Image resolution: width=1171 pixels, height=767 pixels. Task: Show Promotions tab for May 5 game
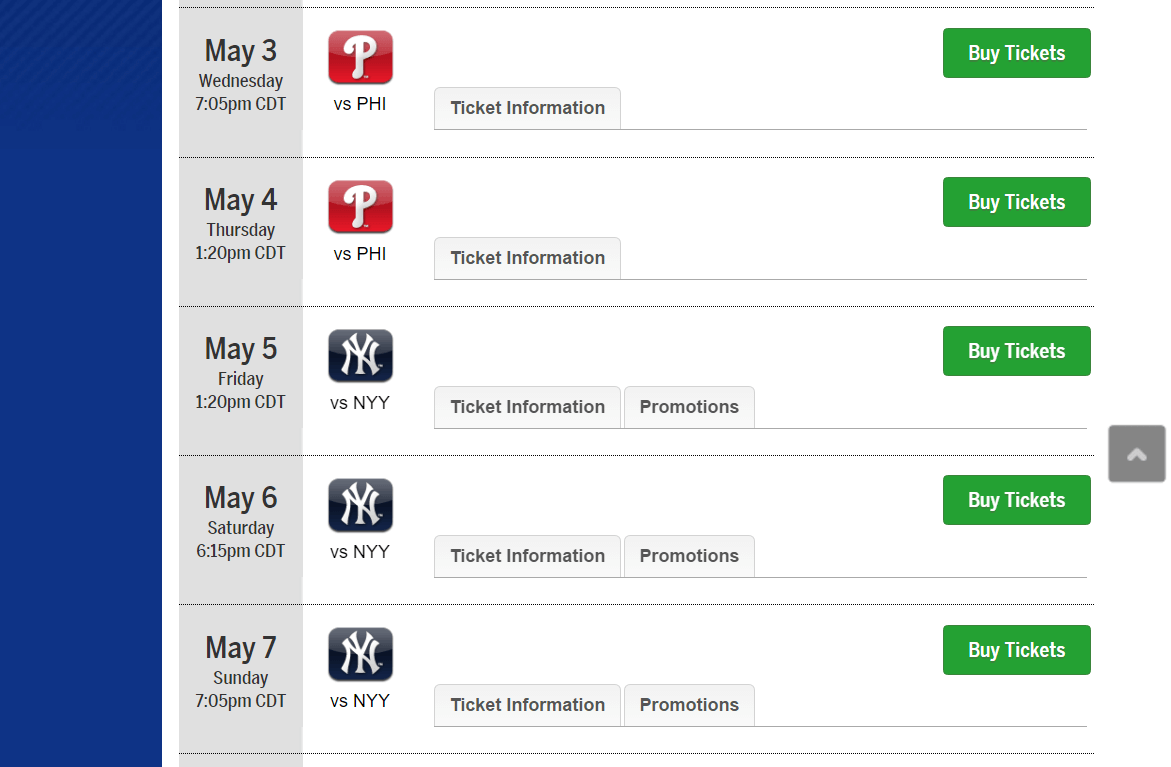click(689, 407)
